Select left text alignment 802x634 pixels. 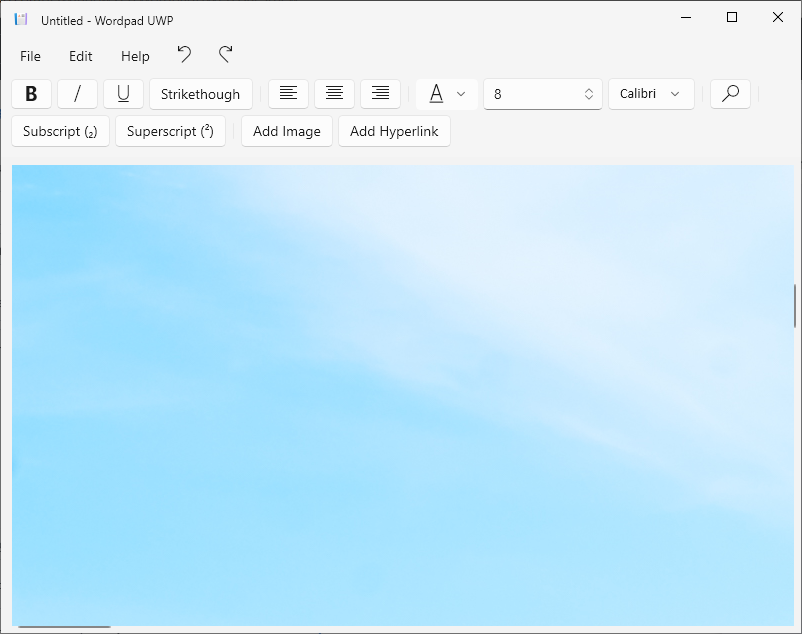tap(288, 93)
